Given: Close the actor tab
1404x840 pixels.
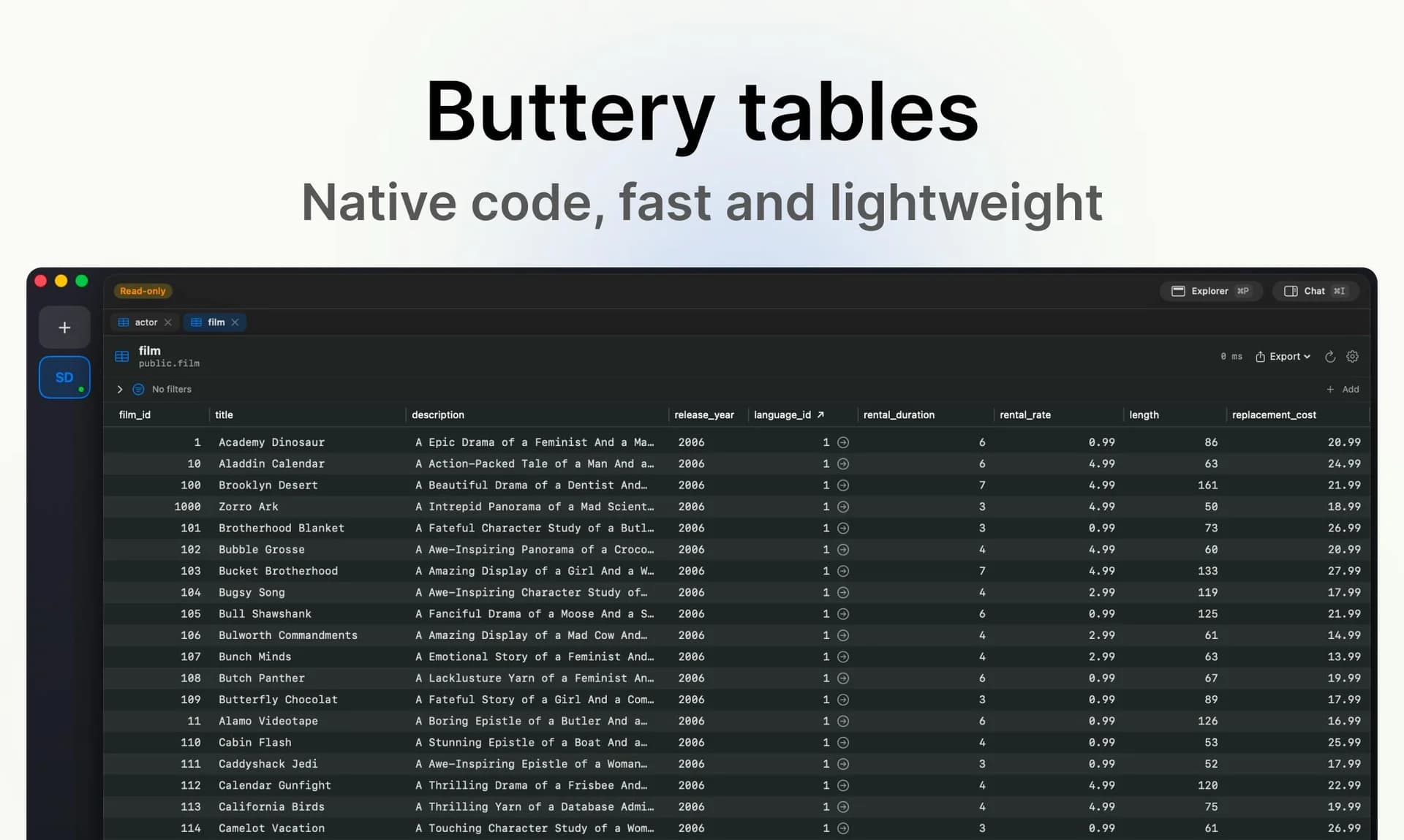Looking at the screenshot, I should point(168,322).
